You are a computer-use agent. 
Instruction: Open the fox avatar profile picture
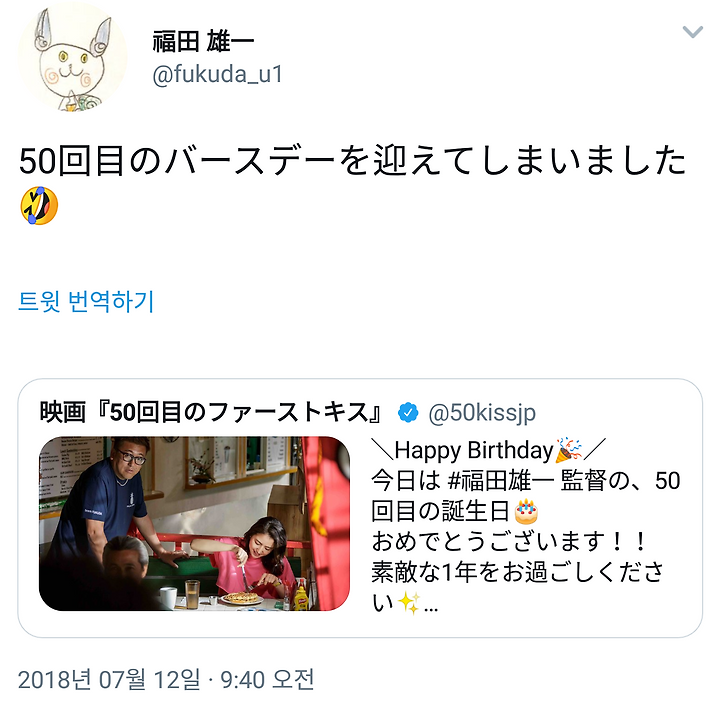point(72,57)
